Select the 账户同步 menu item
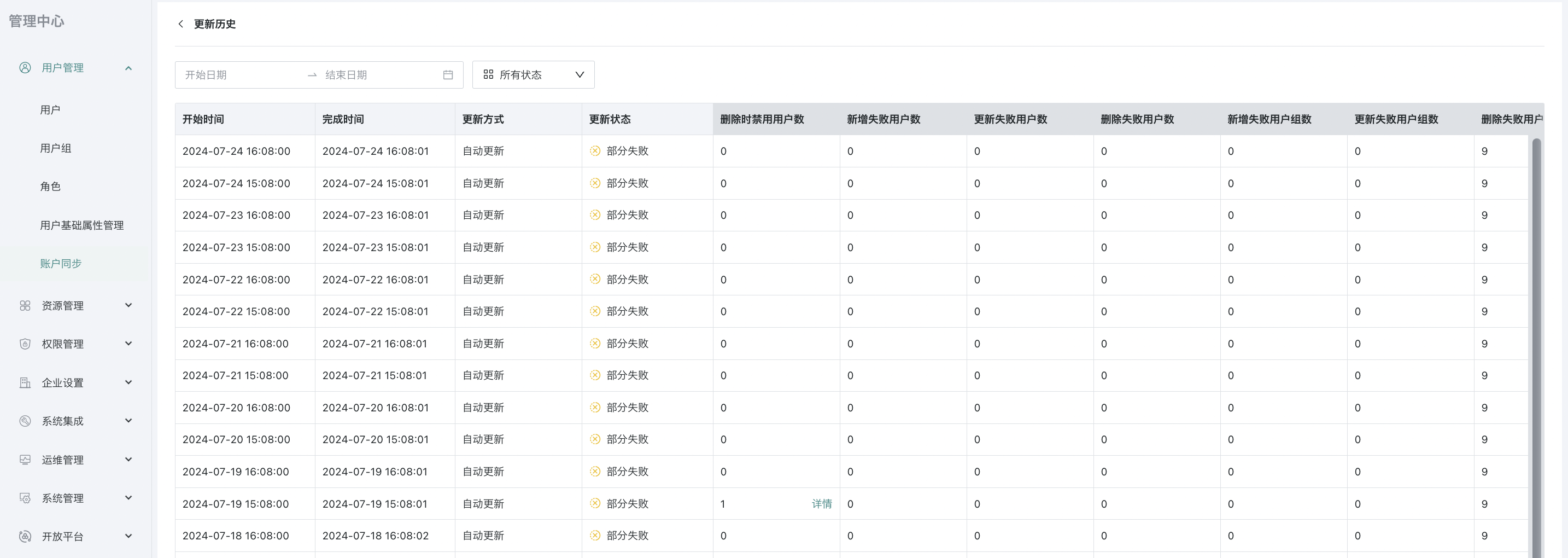1568x558 pixels. [60, 264]
